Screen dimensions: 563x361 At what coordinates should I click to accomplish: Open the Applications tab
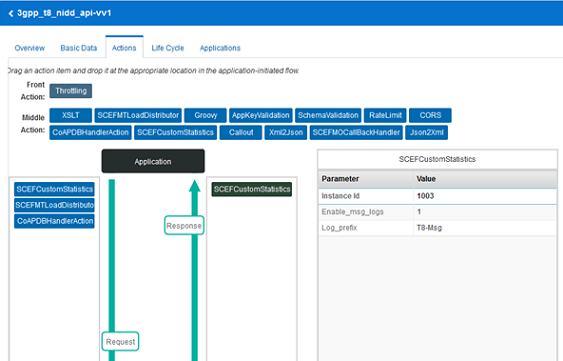pos(220,48)
